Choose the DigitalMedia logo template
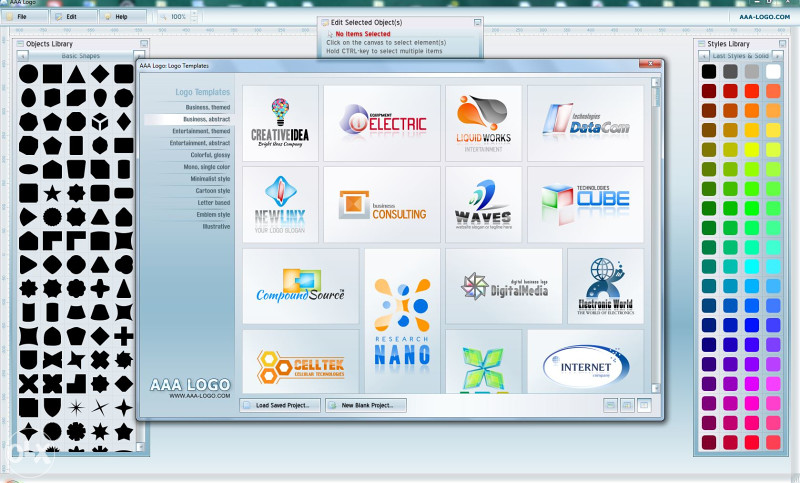This screenshot has height=483, width=800. (x=504, y=286)
